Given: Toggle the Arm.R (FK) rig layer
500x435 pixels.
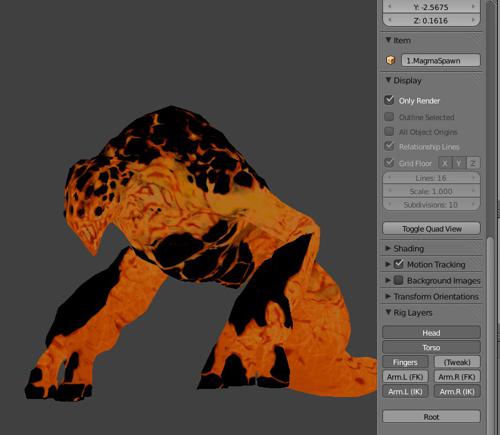Looking at the screenshot, I should 457,377.
